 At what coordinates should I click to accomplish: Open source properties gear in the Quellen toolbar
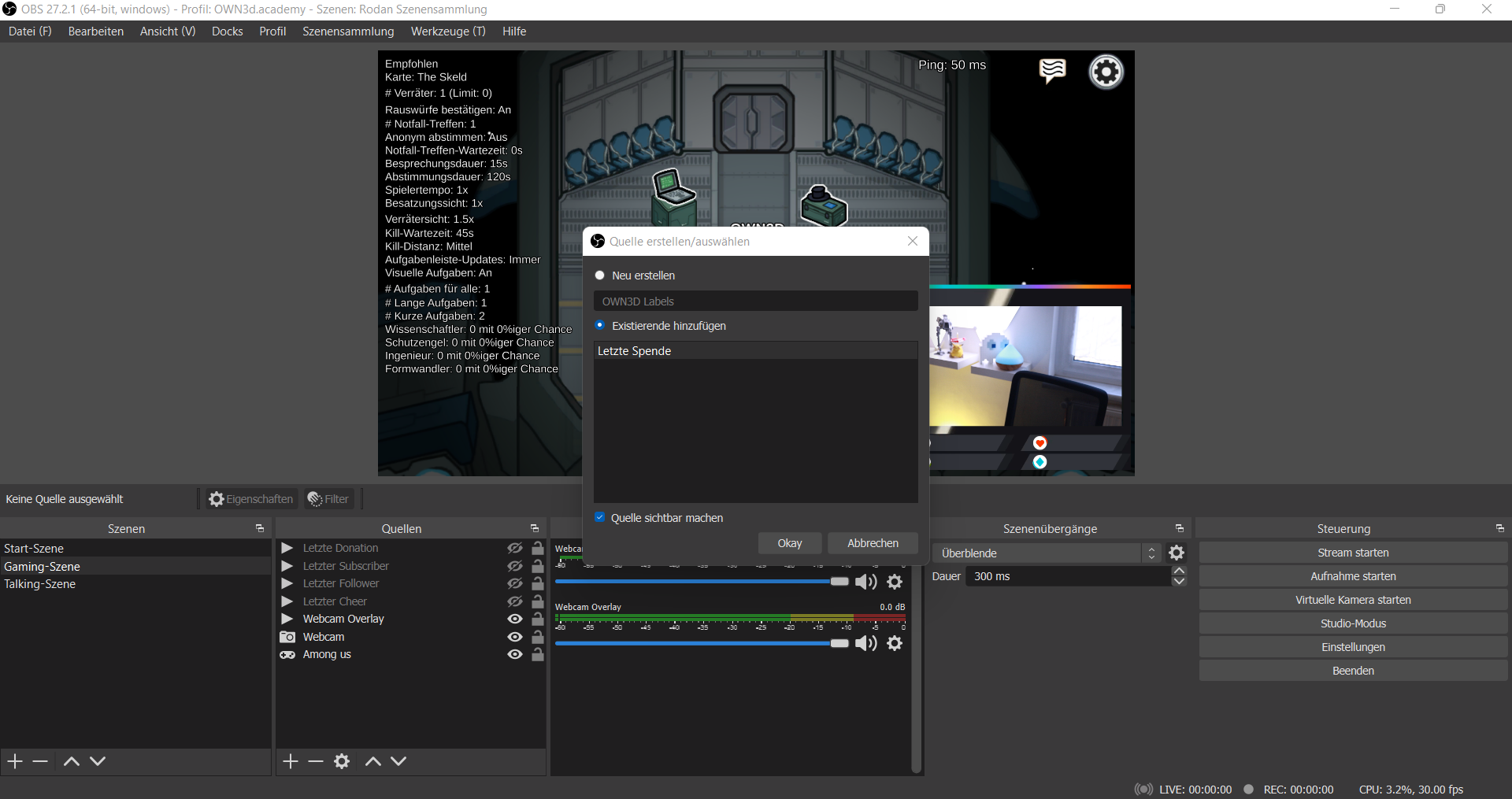pyautogui.click(x=342, y=761)
